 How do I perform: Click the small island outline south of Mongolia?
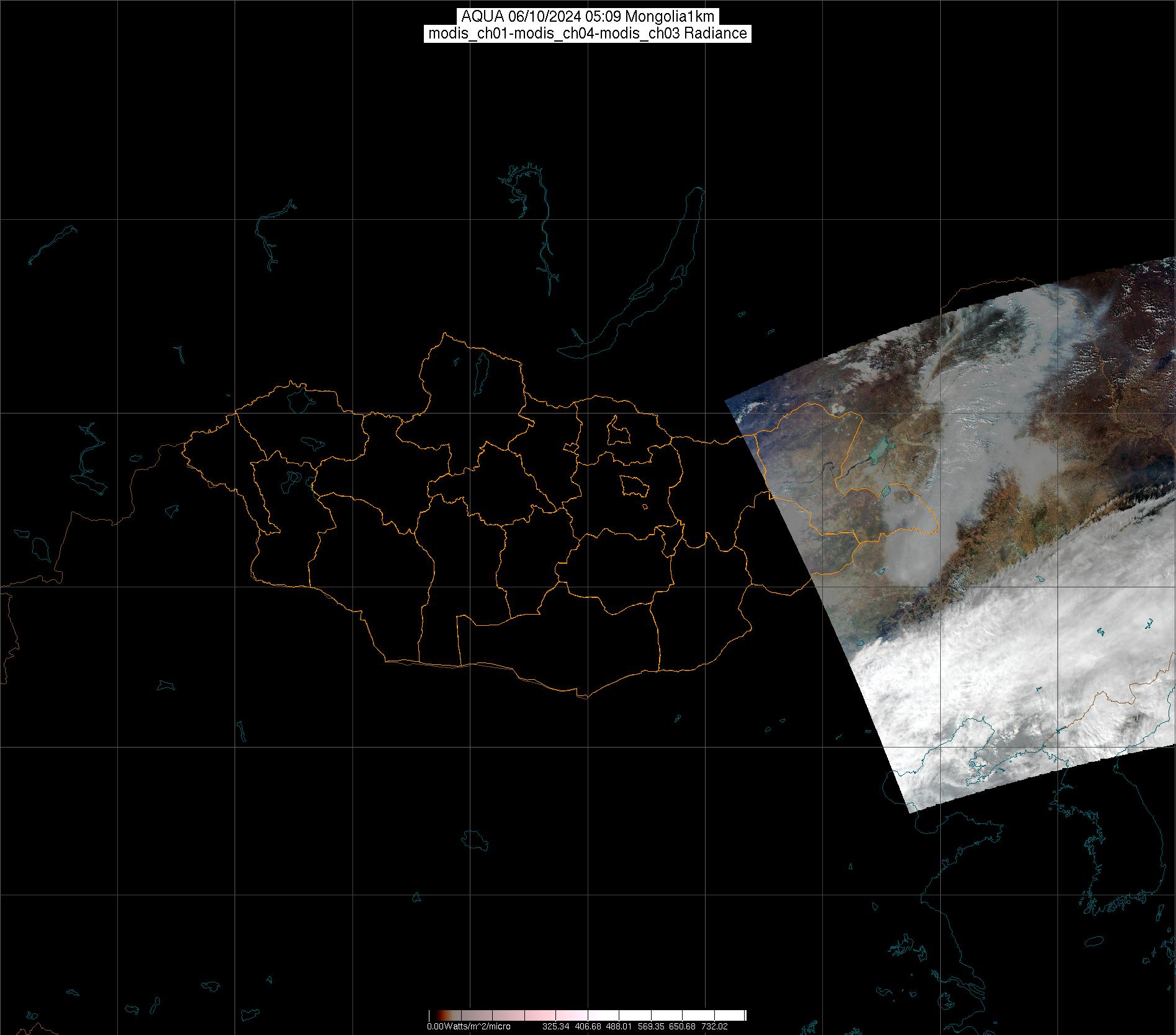(x=475, y=839)
